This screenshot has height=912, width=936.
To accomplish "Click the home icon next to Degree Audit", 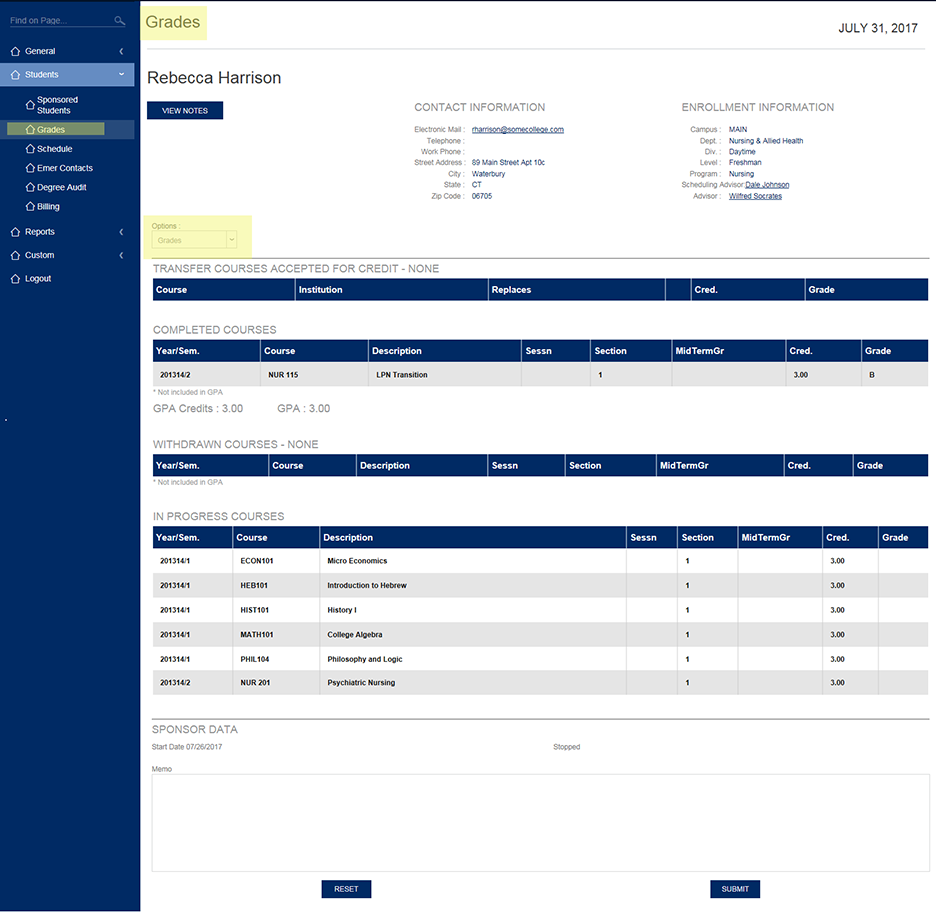I will (x=29, y=187).
